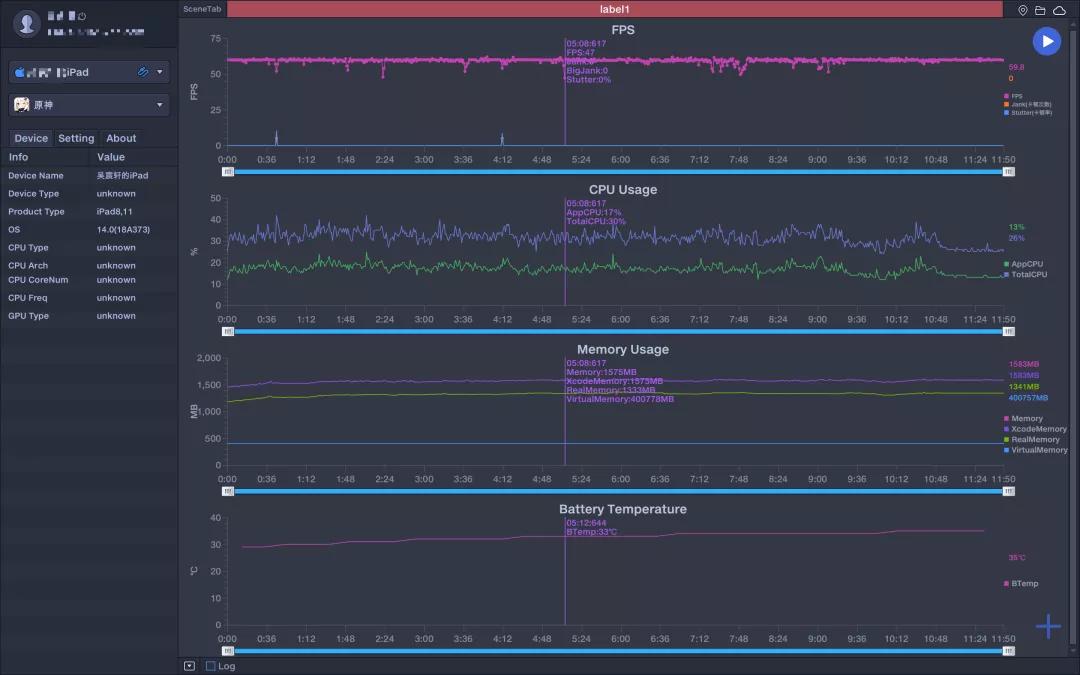Click the link icon in device selector
The image size is (1080, 675).
click(143, 72)
